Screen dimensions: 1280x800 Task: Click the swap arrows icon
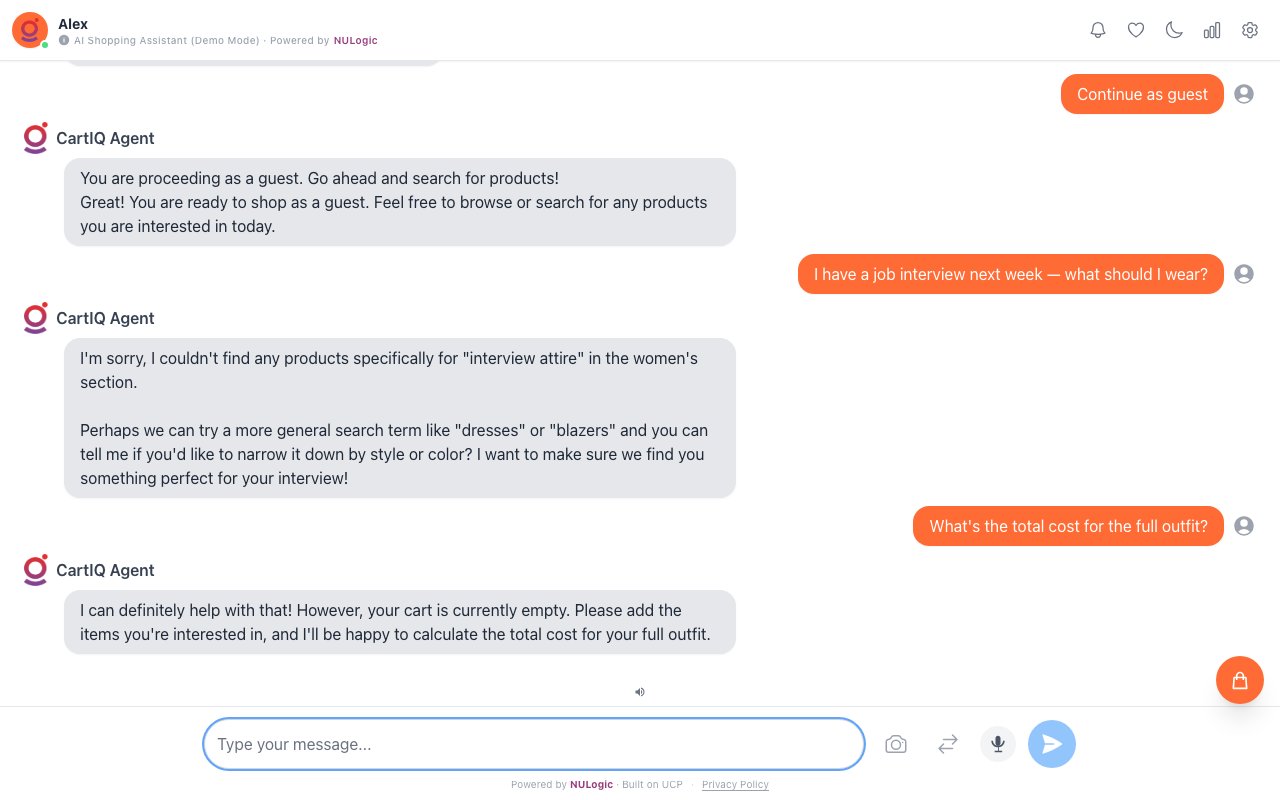948,744
